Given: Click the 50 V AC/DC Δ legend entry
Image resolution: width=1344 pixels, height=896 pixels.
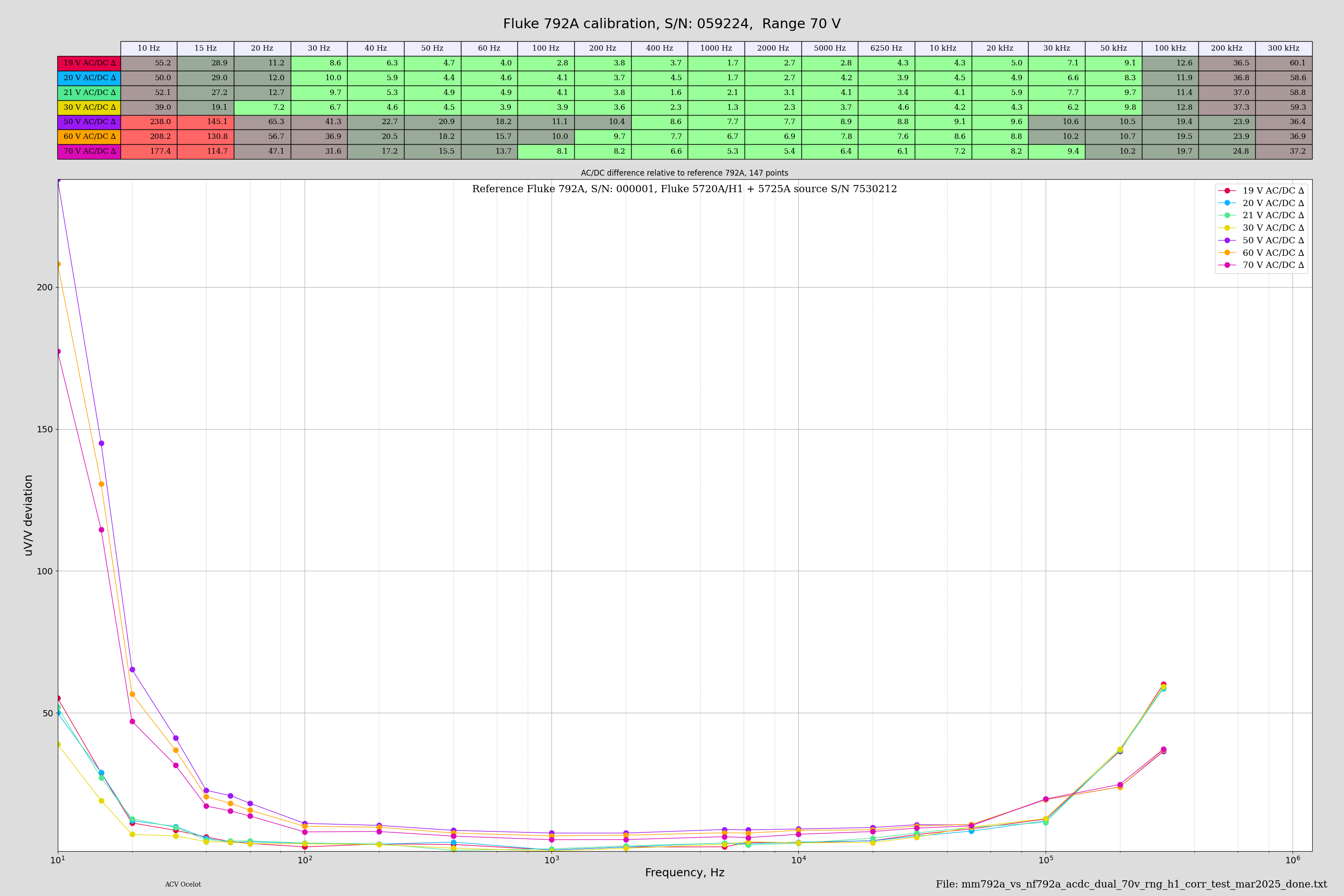Looking at the screenshot, I should [x=1261, y=241].
